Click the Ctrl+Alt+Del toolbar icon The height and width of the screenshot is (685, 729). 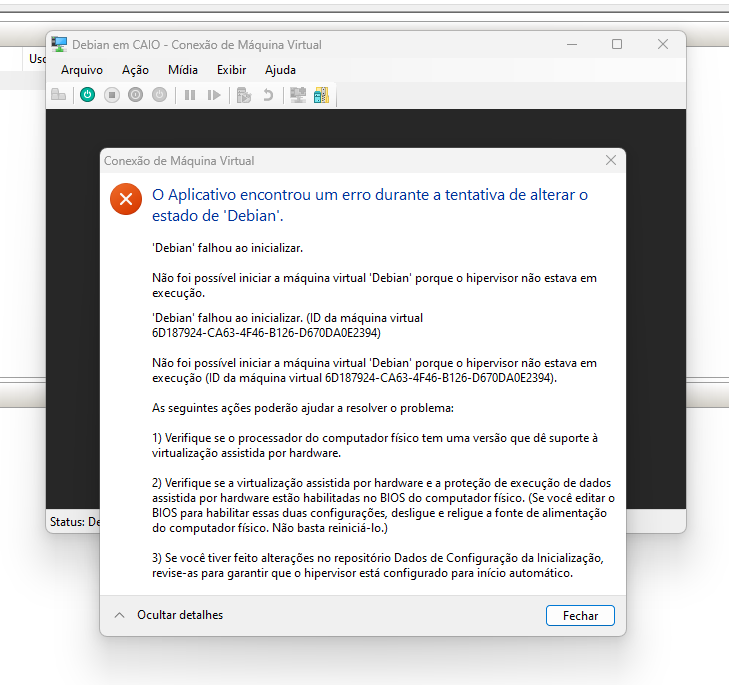point(59,95)
